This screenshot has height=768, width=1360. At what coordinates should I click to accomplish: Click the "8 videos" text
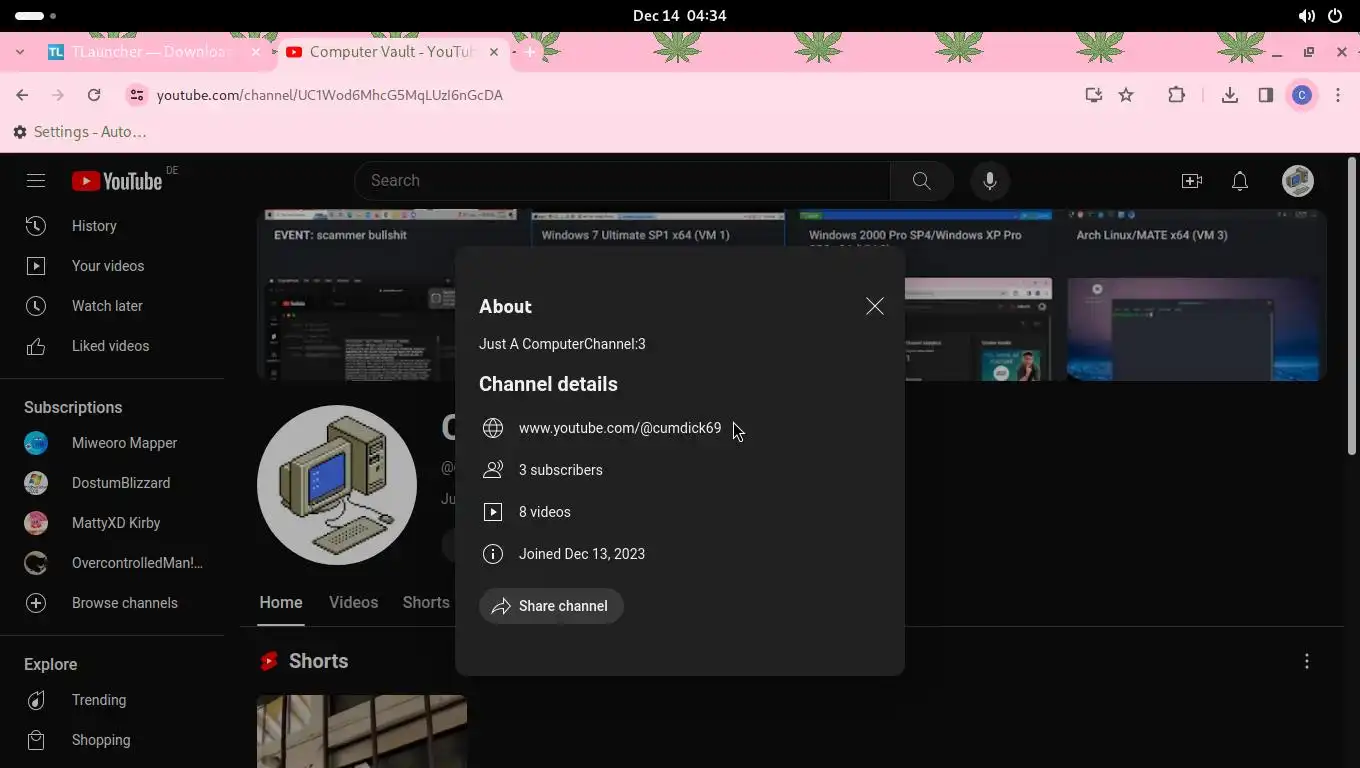545,512
